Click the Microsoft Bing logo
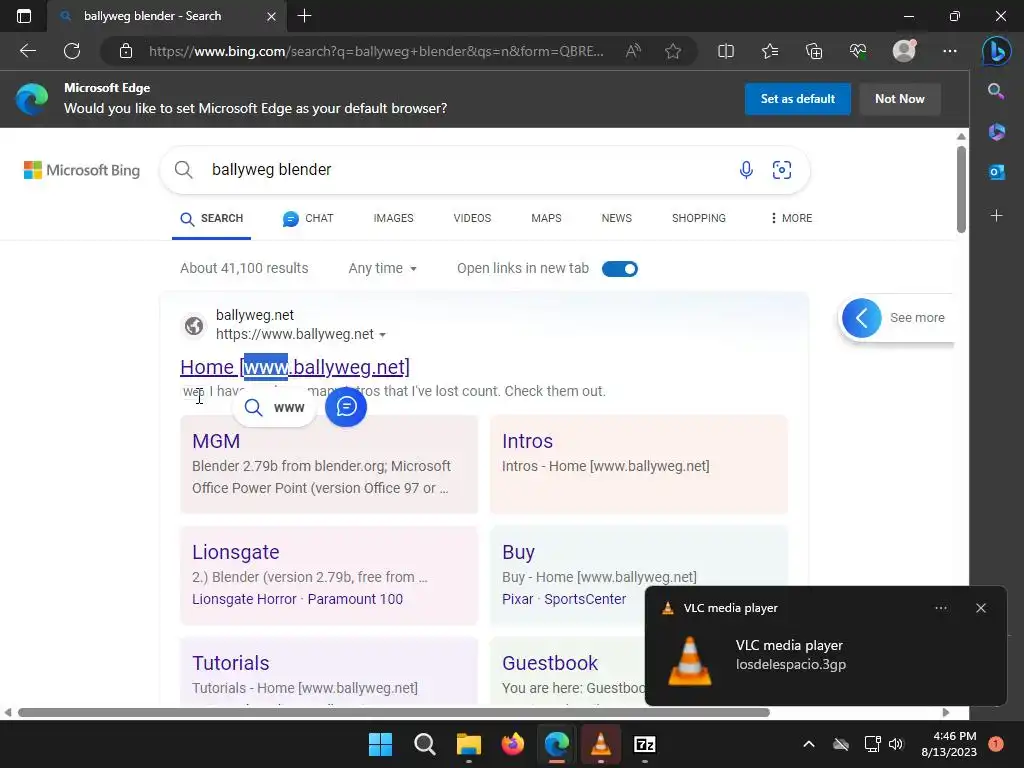The height and width of the screenshot is (768, 1024). [82, 170]
